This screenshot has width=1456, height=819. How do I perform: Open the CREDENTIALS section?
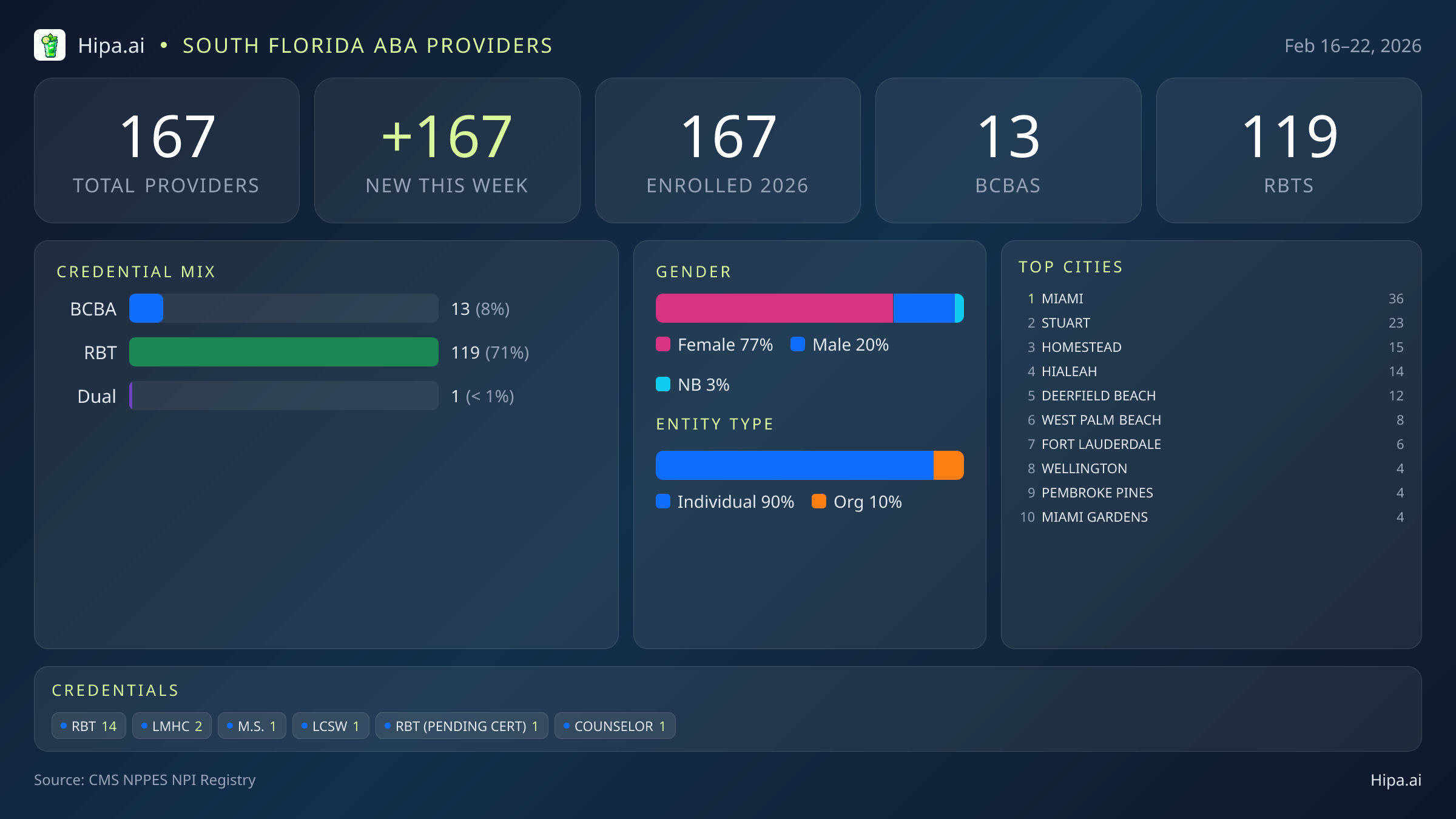115,690
